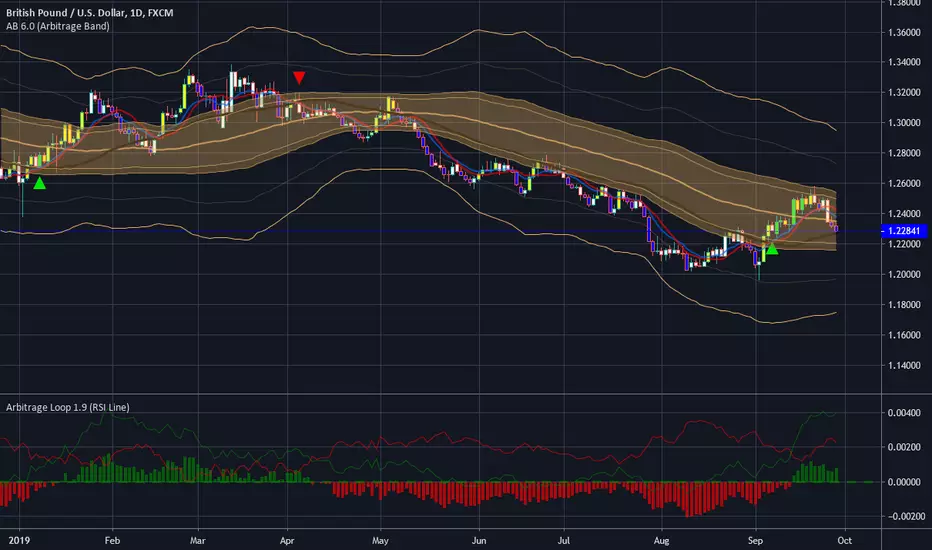This screenshot has height=550, width=932.
Task: Click the 0.00400 oscillator axis label
Action: point(904,413)
